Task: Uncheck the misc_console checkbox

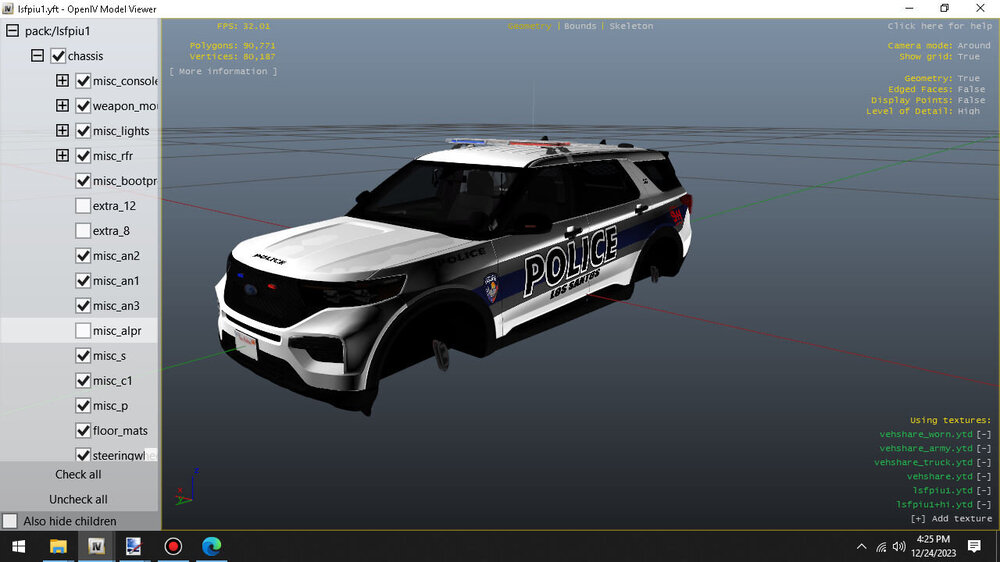Action: point(83,80)
